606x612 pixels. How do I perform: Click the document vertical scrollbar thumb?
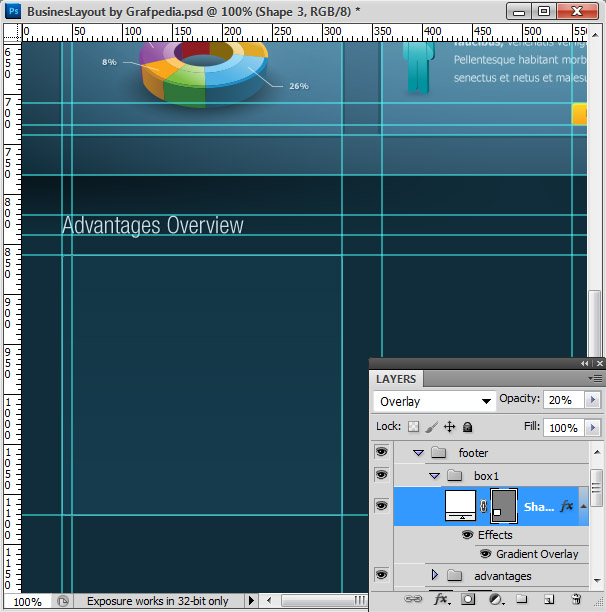(x=594, y=323)
